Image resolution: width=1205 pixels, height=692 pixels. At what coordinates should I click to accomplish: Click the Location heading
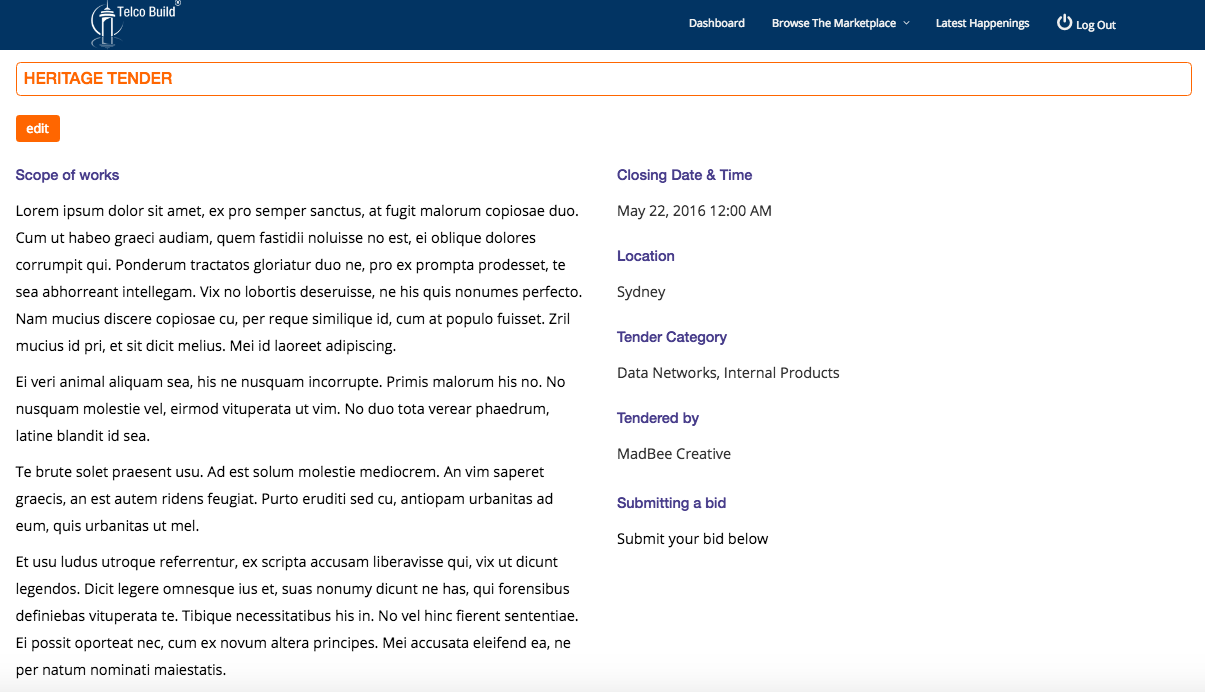click(645, 256)
